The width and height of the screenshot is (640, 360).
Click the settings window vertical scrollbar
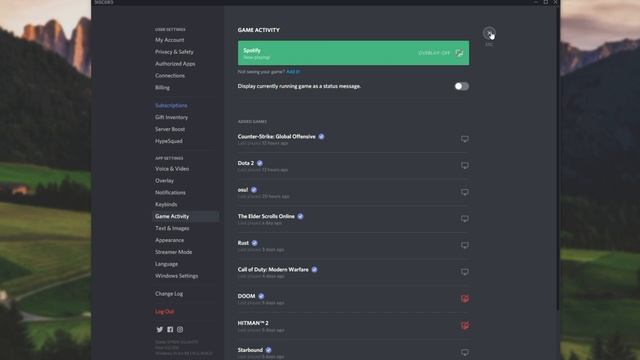click(558, 157)
